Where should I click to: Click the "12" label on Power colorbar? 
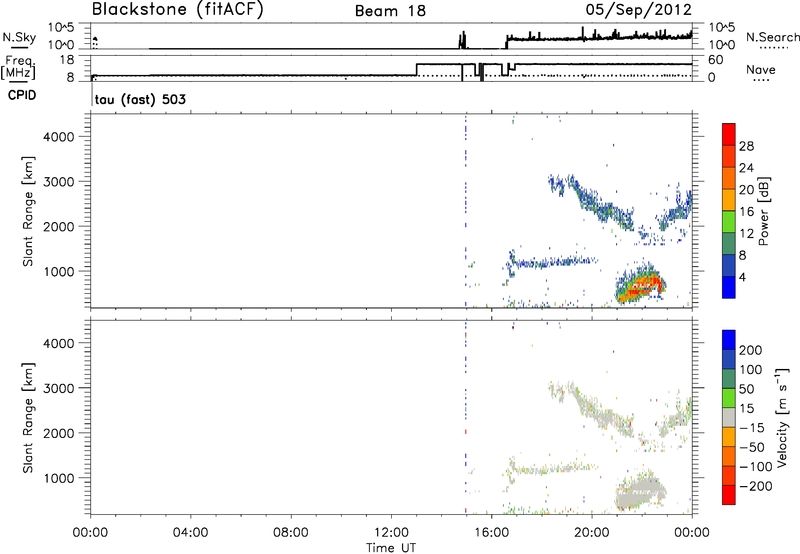(x=746, y=234)
